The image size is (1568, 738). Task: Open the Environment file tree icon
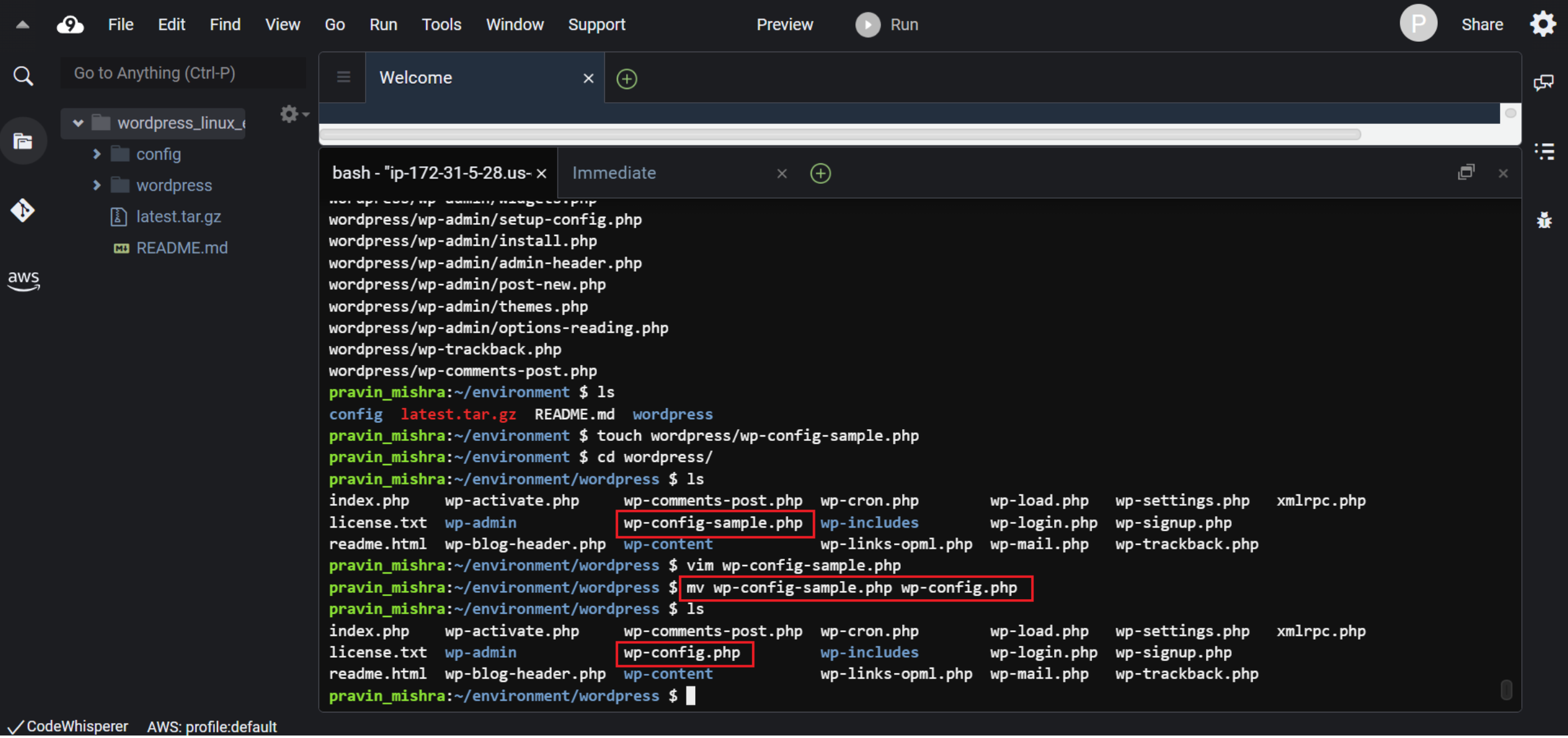tap(23, 141)
